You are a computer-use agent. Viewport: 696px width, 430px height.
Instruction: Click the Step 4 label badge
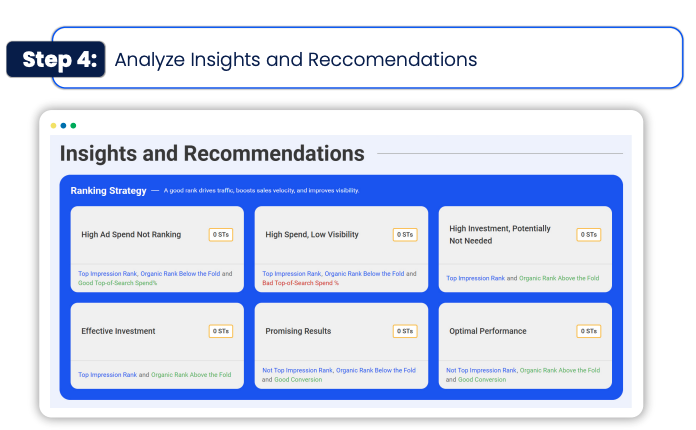(x=56, y=59)
